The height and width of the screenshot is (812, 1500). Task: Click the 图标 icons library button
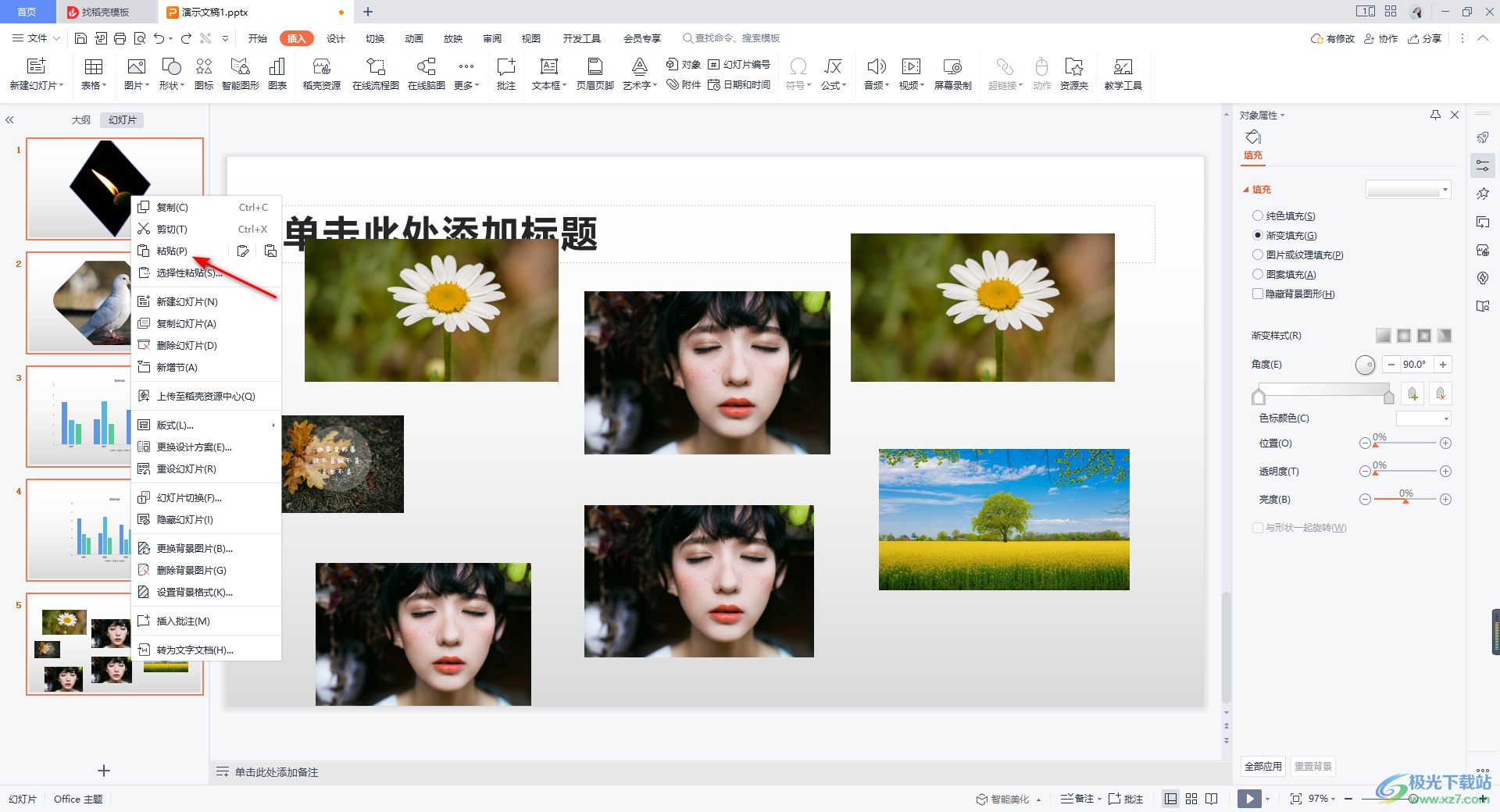204,66
